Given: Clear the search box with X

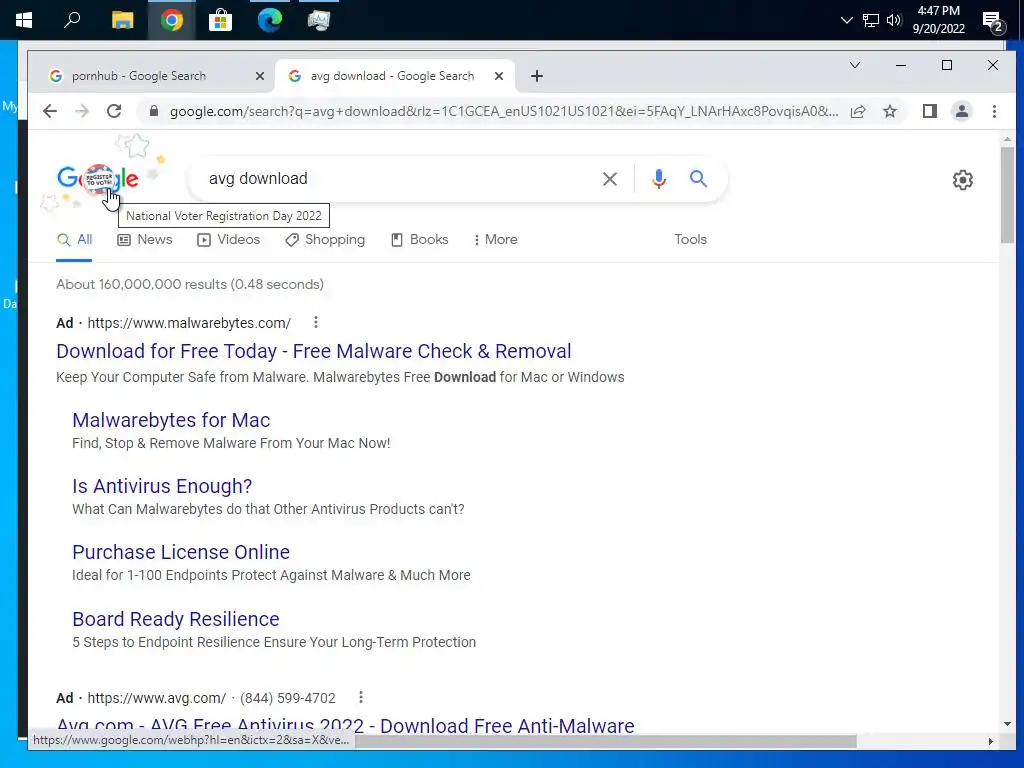Looking at the screenshot, I should coord(610,179).
